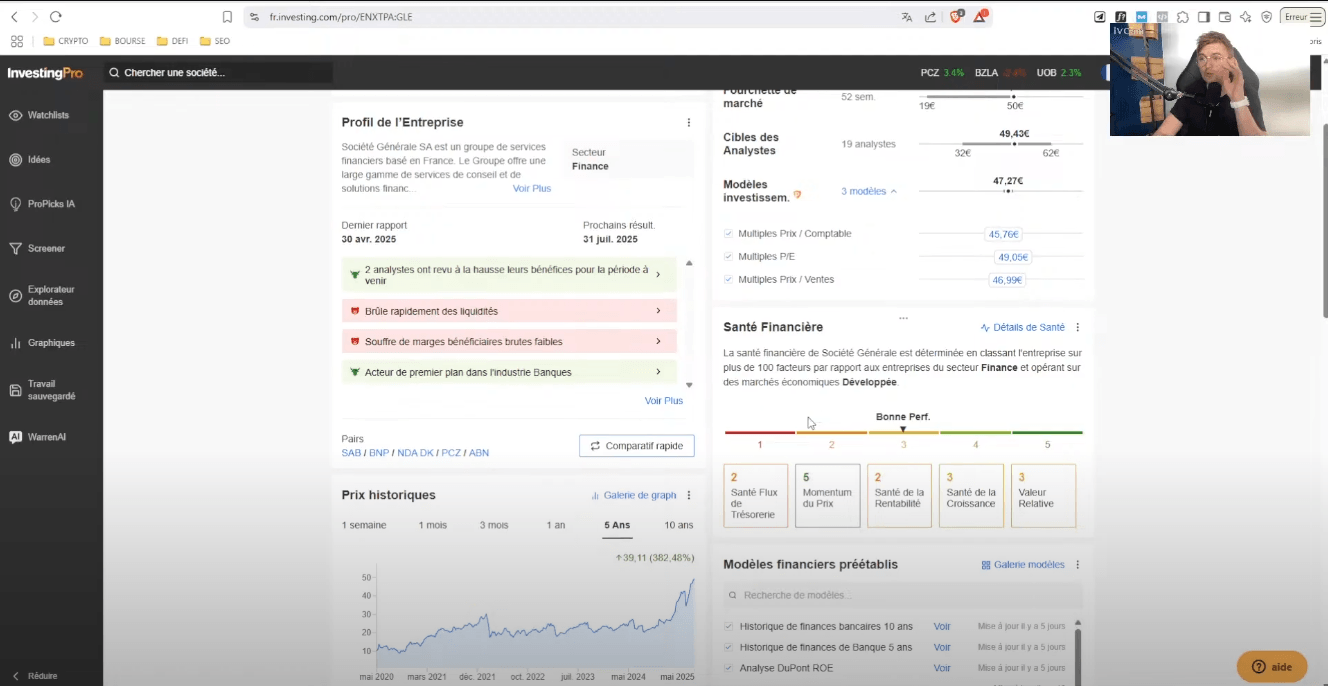Bookmark this page with the bookmark icon
Viewport: 1328px width, 686px height.
coord(228,17)
